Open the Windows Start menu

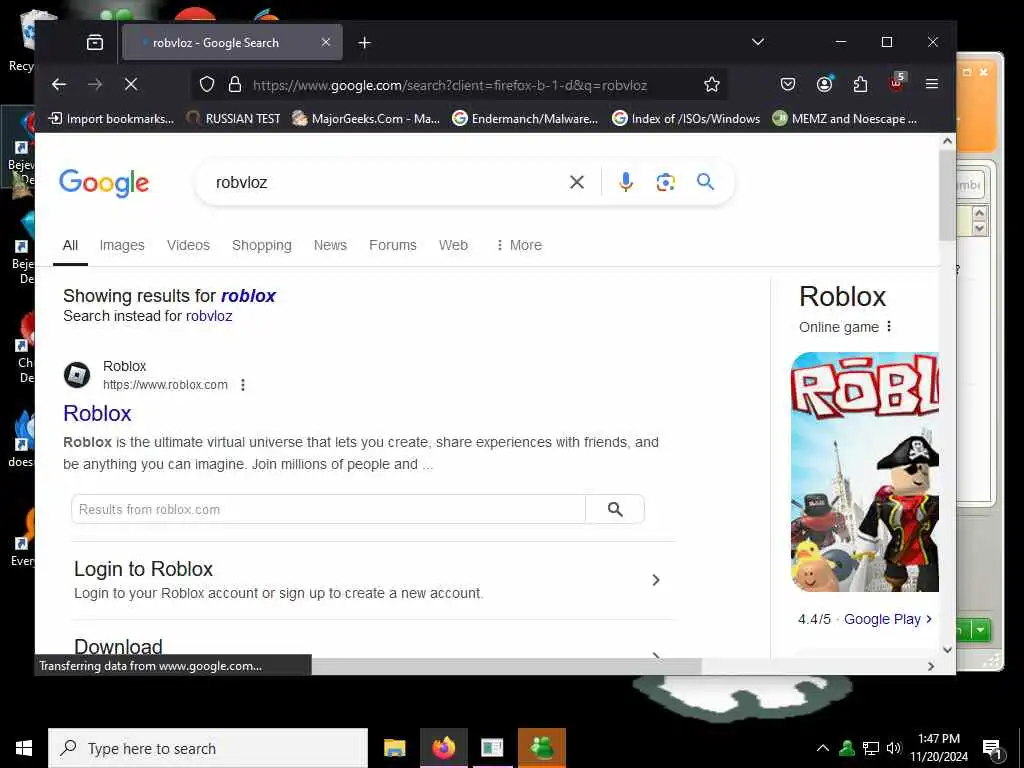tap(24, 748)
